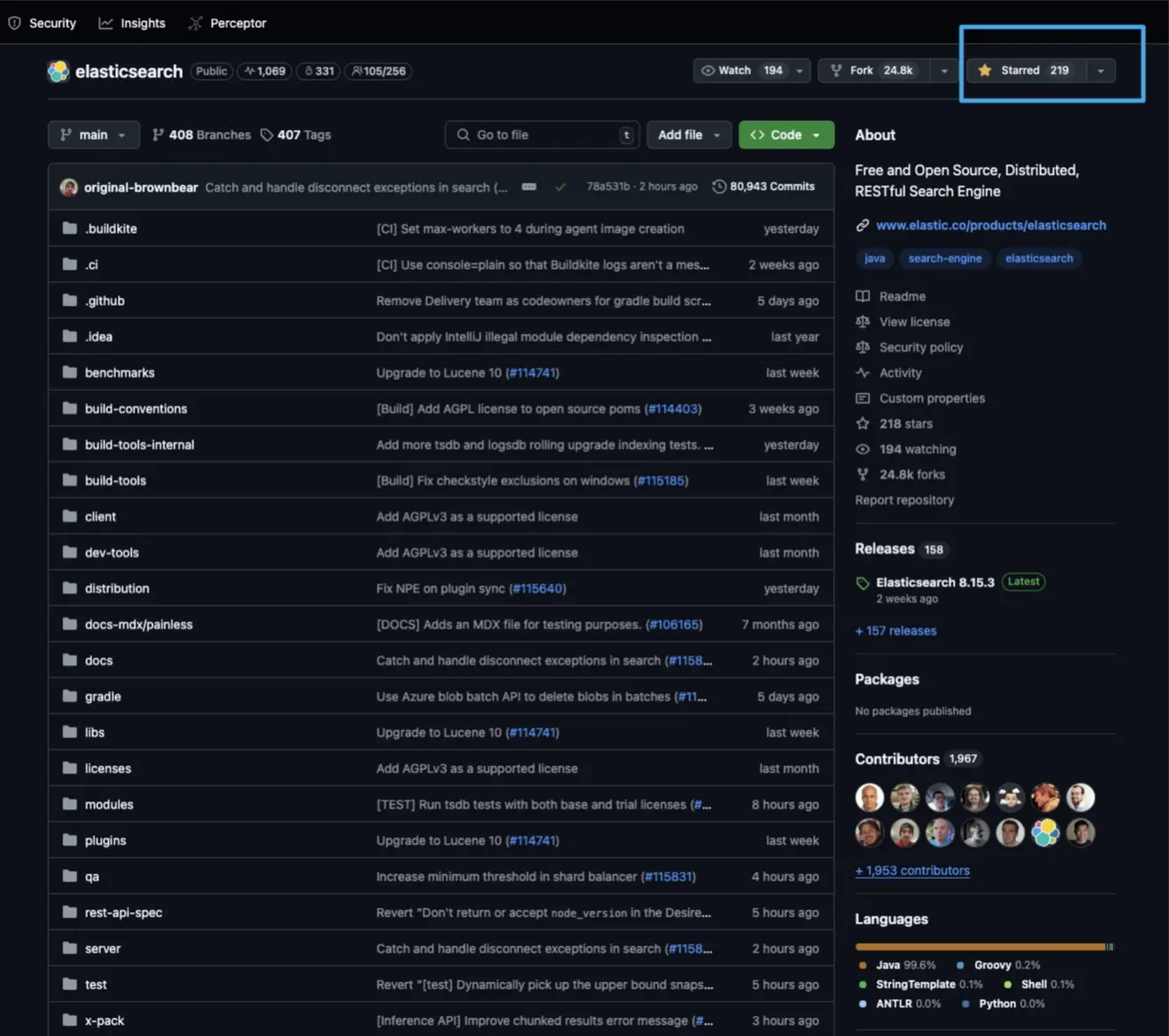Click the 105/256 people badge
Screen dimensions: 1169x1036
[378, 71]
